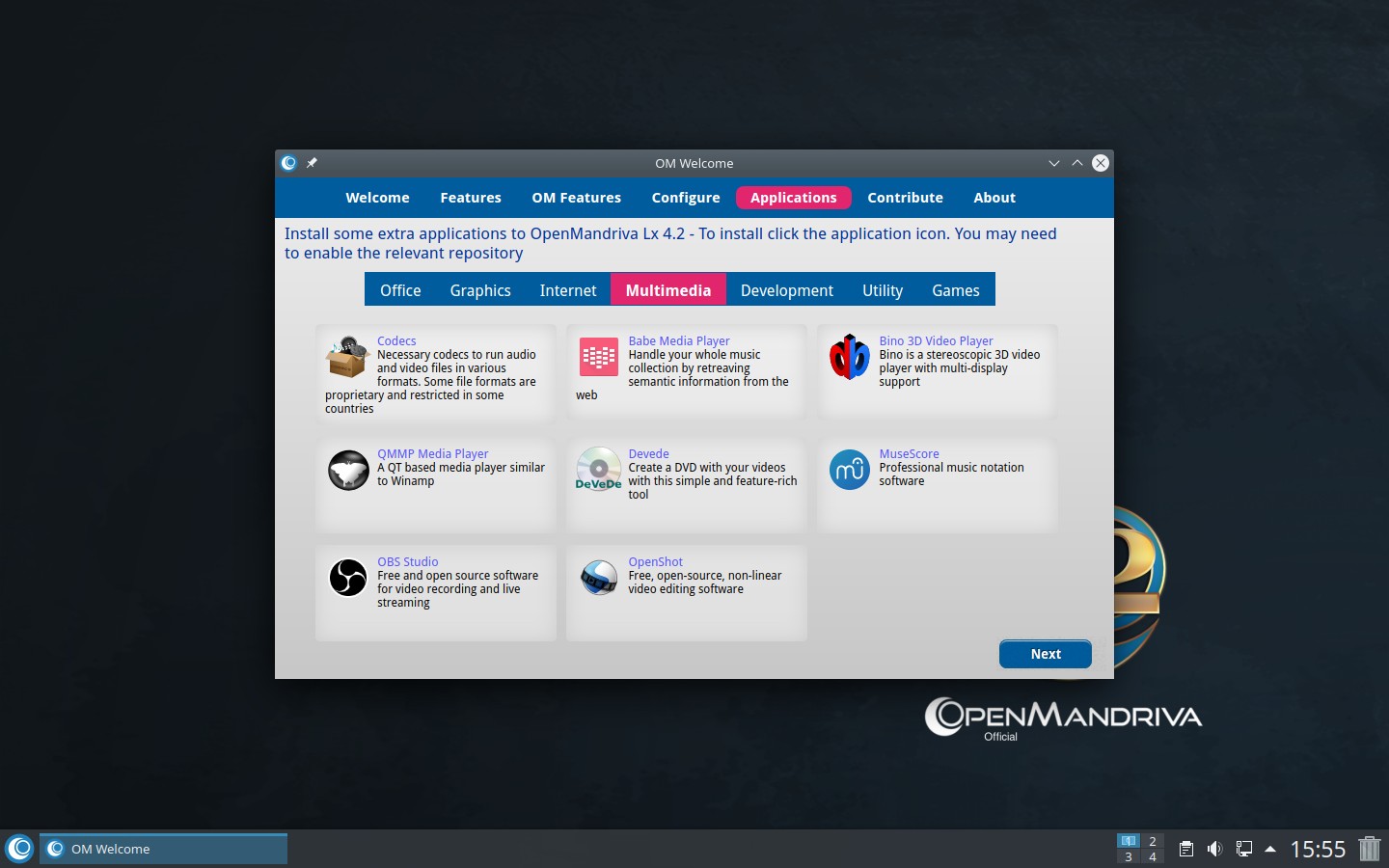The width and height of the screenshot is (1389, 868).
Task: Click the MuseScore title
Action: [909, 454]
